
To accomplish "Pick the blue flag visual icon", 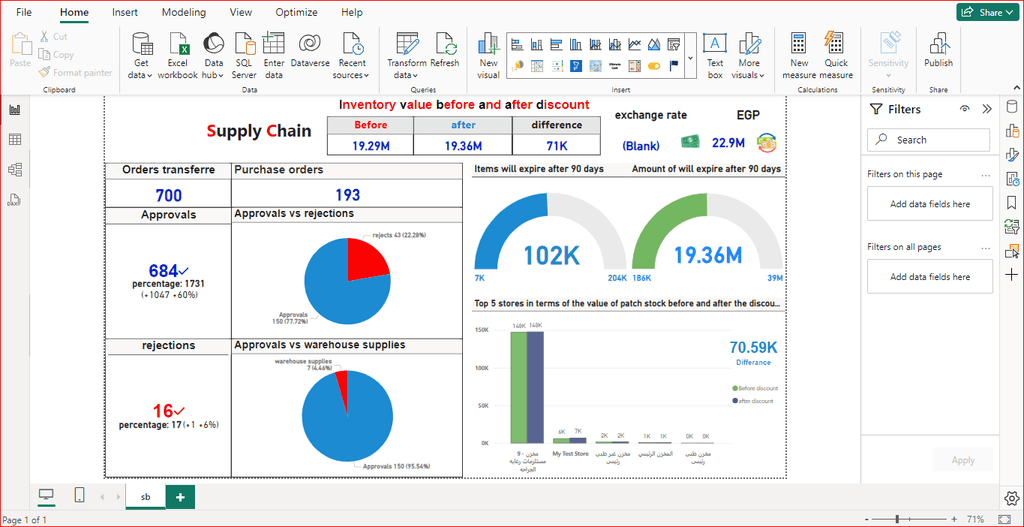I will pyautogui.click(x=674, y=65).
